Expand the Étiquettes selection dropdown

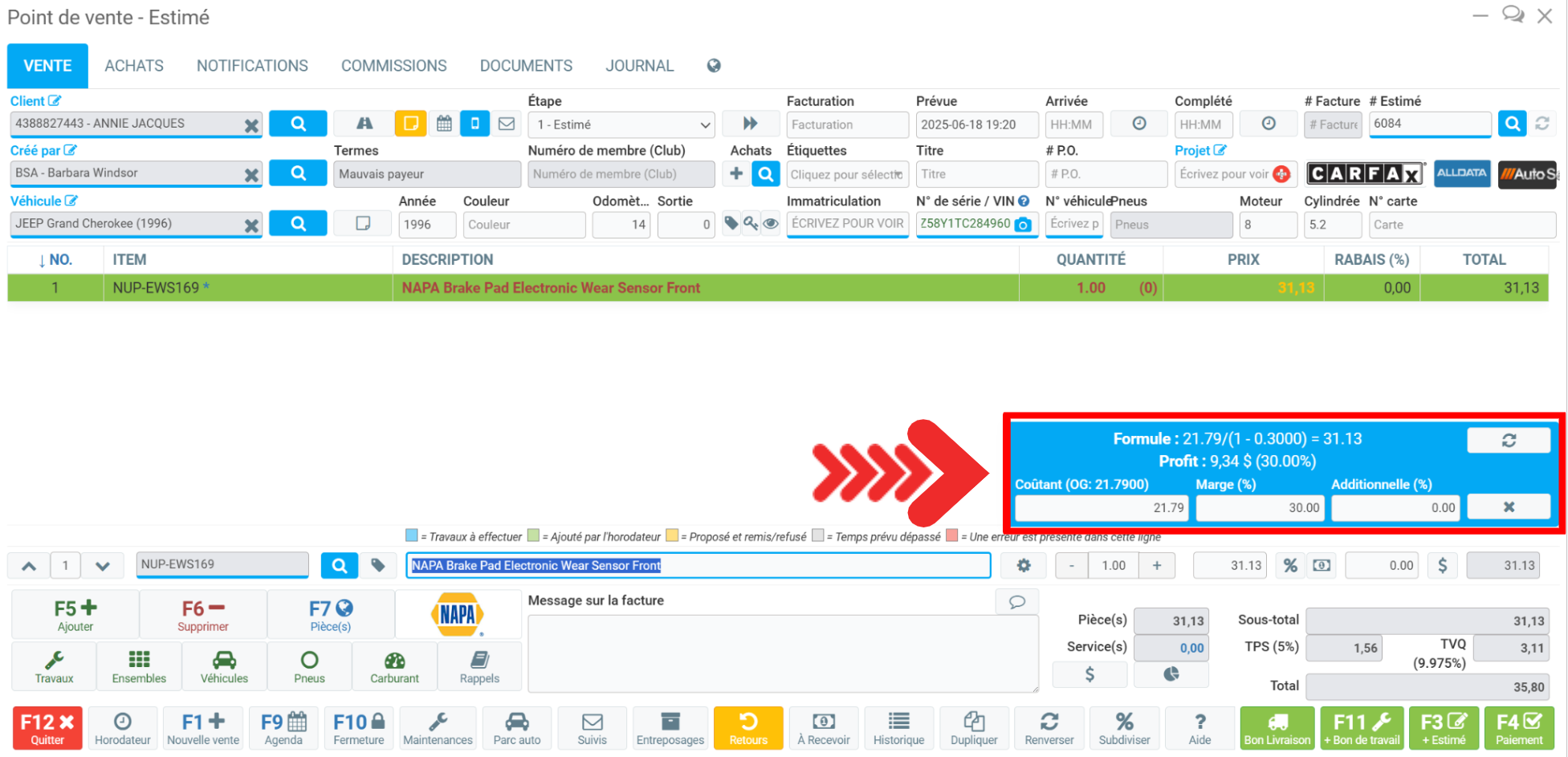point(847,174)
